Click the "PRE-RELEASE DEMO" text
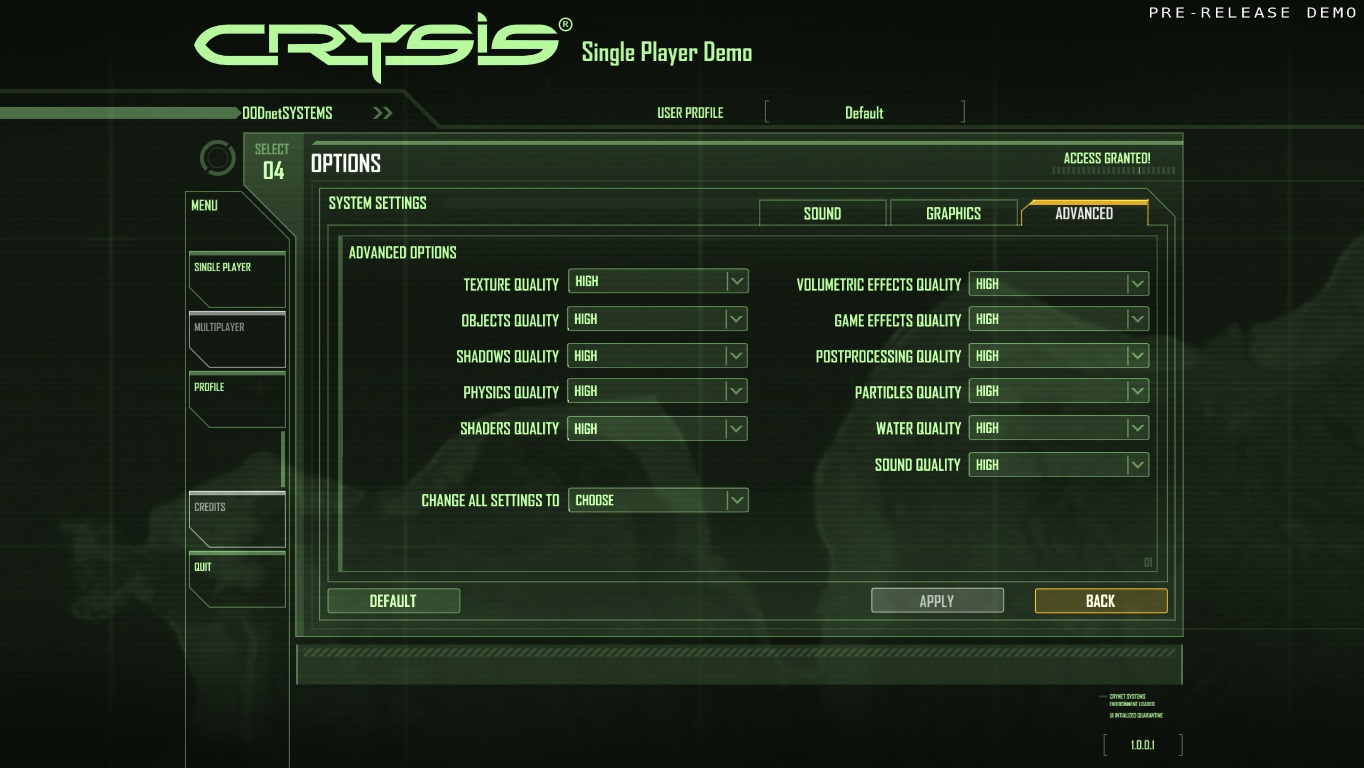The width and height of the screenshot is (1364, 768). (1253, 12)
